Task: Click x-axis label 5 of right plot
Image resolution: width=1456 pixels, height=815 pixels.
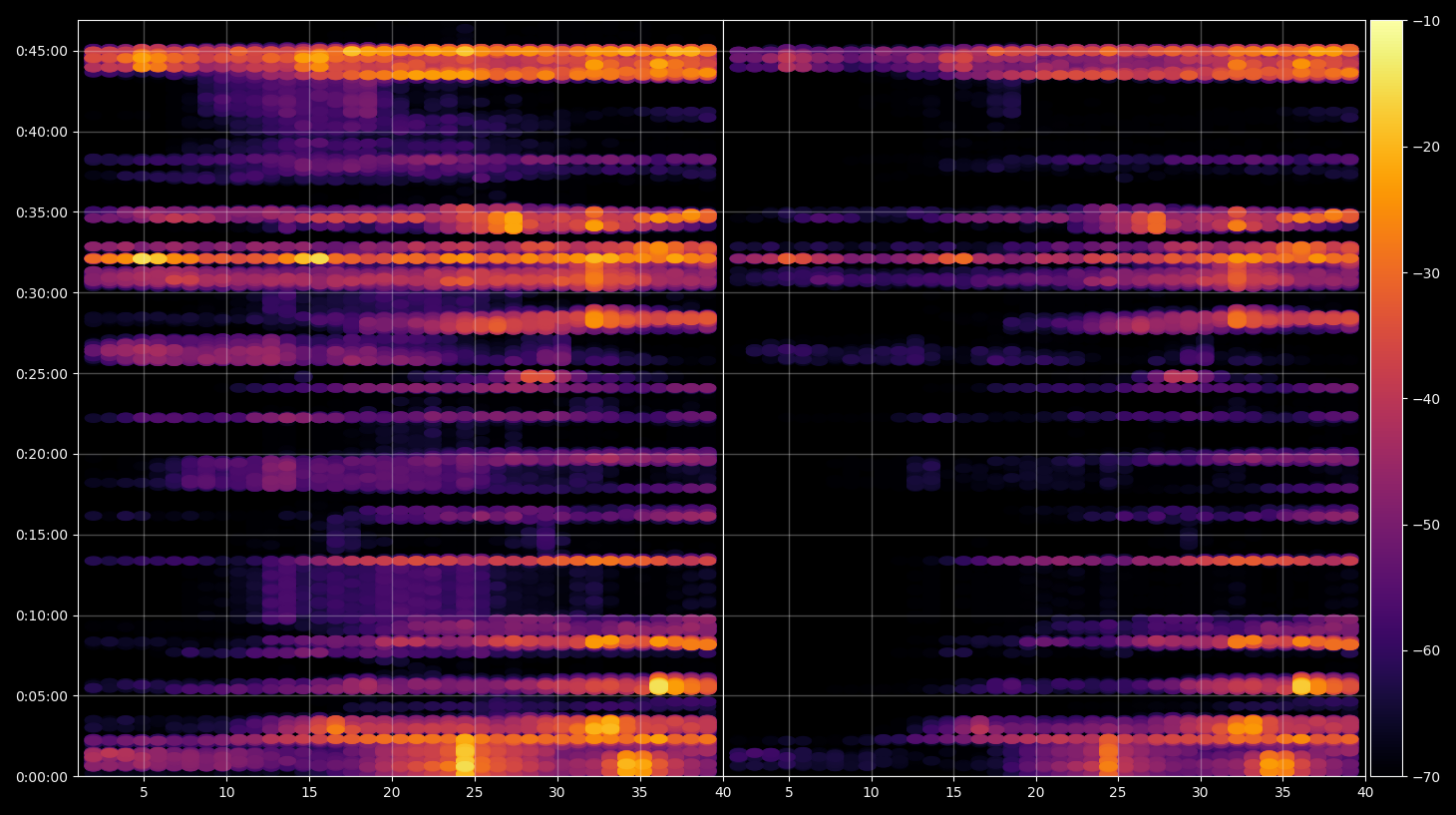Action: click(789, 793)
